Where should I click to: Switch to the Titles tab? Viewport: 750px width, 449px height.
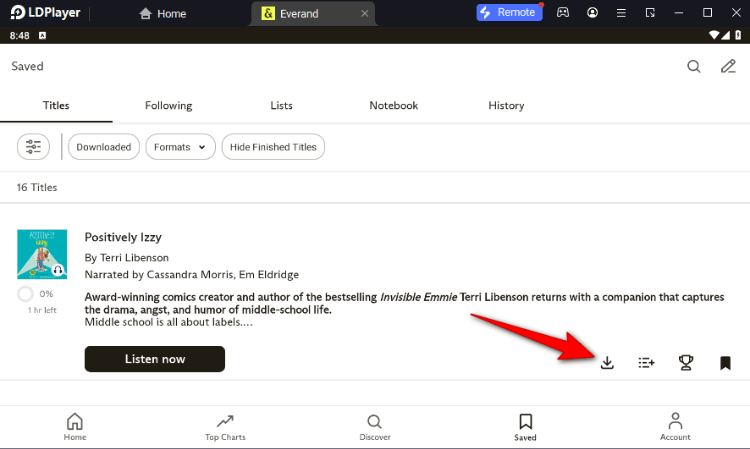click(x=56, y=105)
